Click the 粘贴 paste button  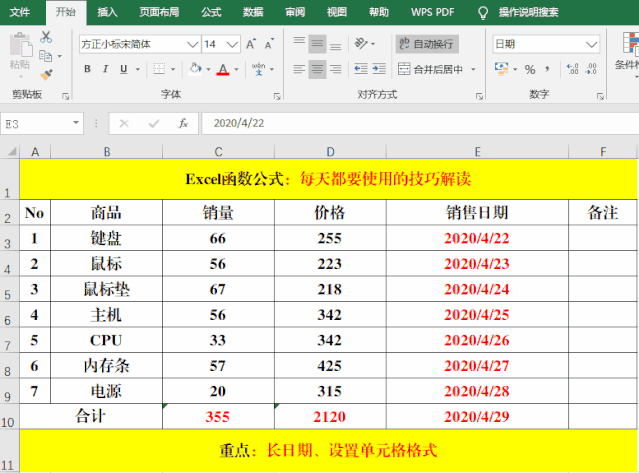click(x=19, y=54)
